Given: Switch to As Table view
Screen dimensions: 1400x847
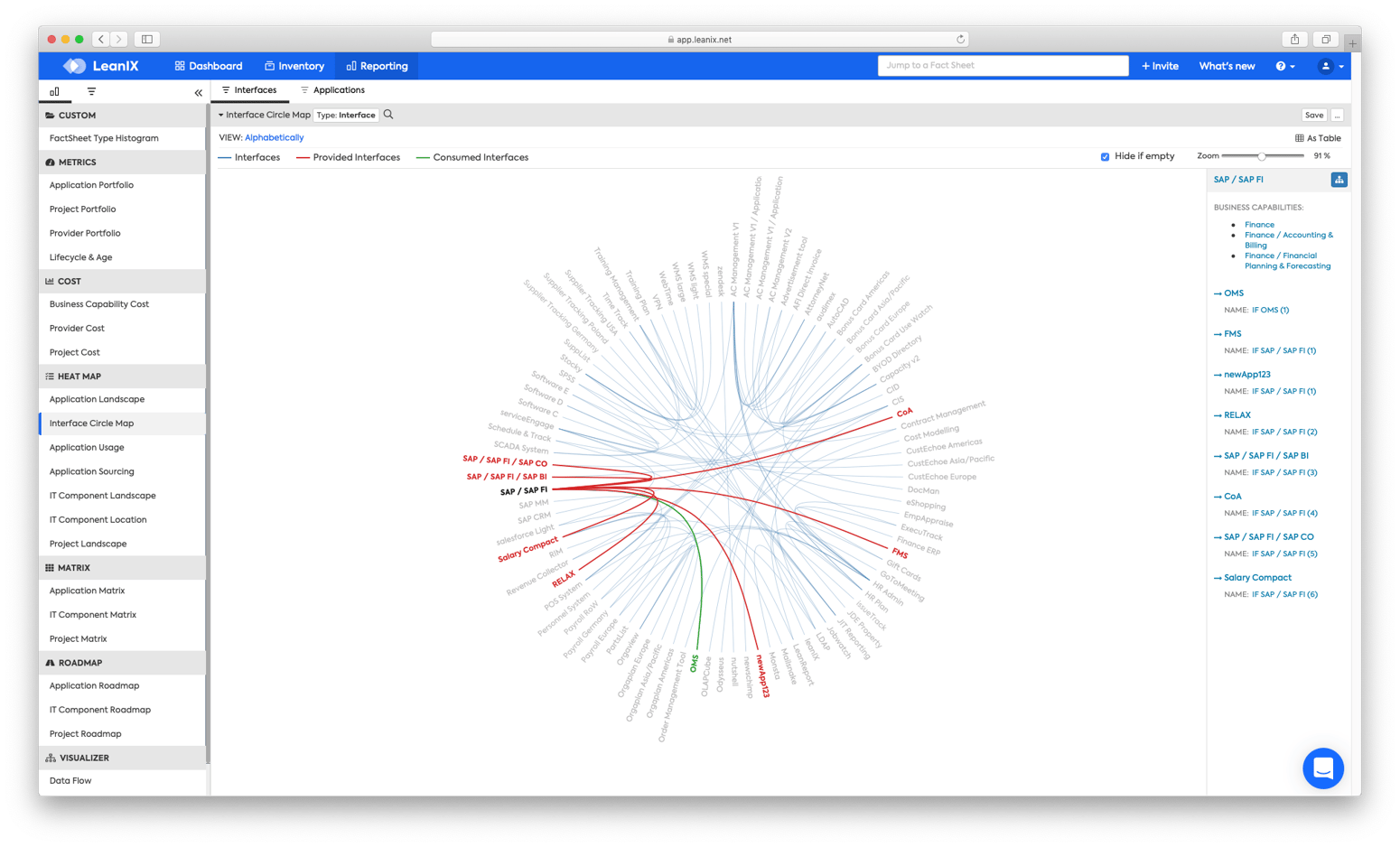Looking at the screenshot, I should coord(1318,138).
